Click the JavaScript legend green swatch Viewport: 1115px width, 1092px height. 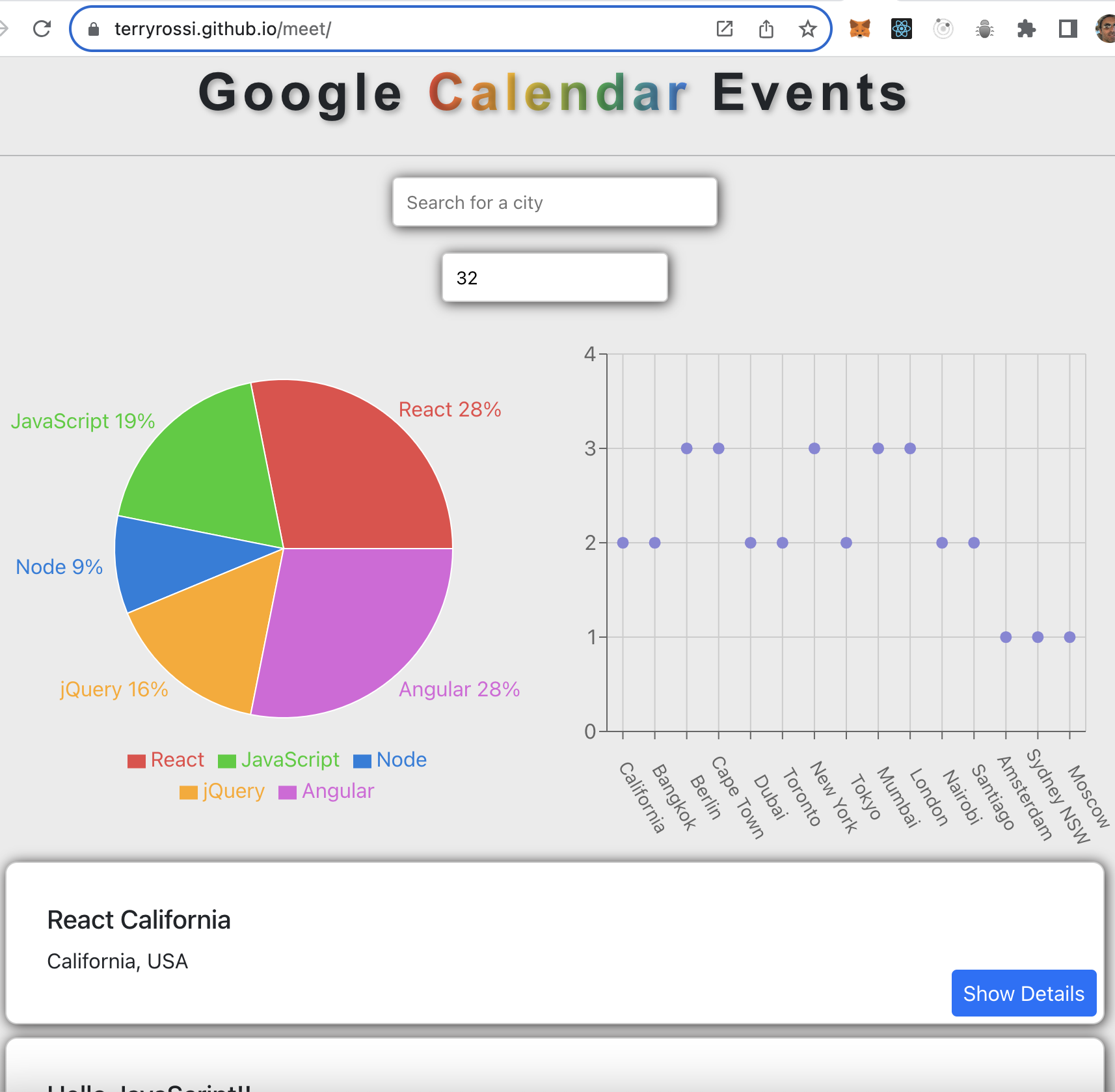point(227,761)
